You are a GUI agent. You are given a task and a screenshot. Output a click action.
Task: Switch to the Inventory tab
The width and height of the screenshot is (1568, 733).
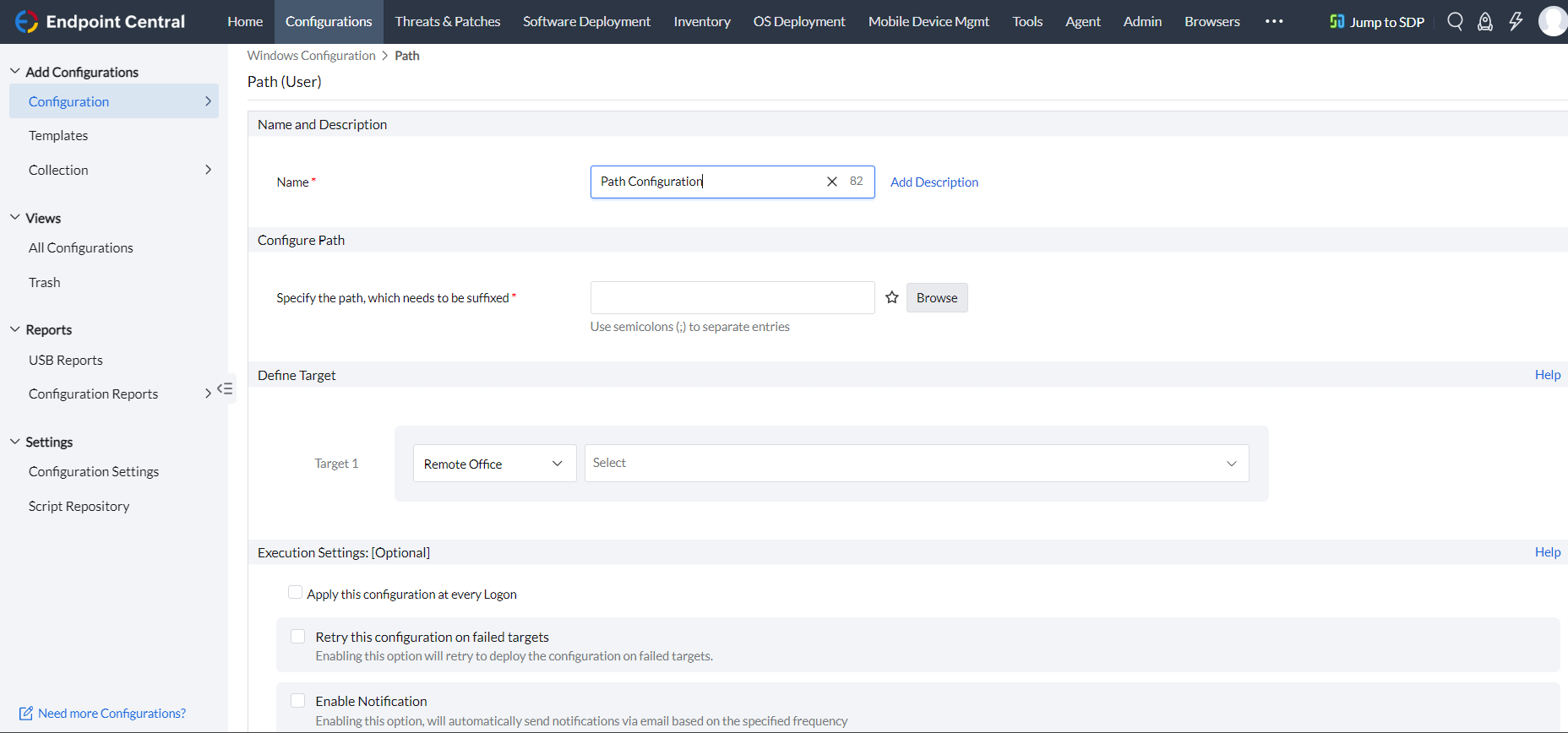[x=702, y=21]
